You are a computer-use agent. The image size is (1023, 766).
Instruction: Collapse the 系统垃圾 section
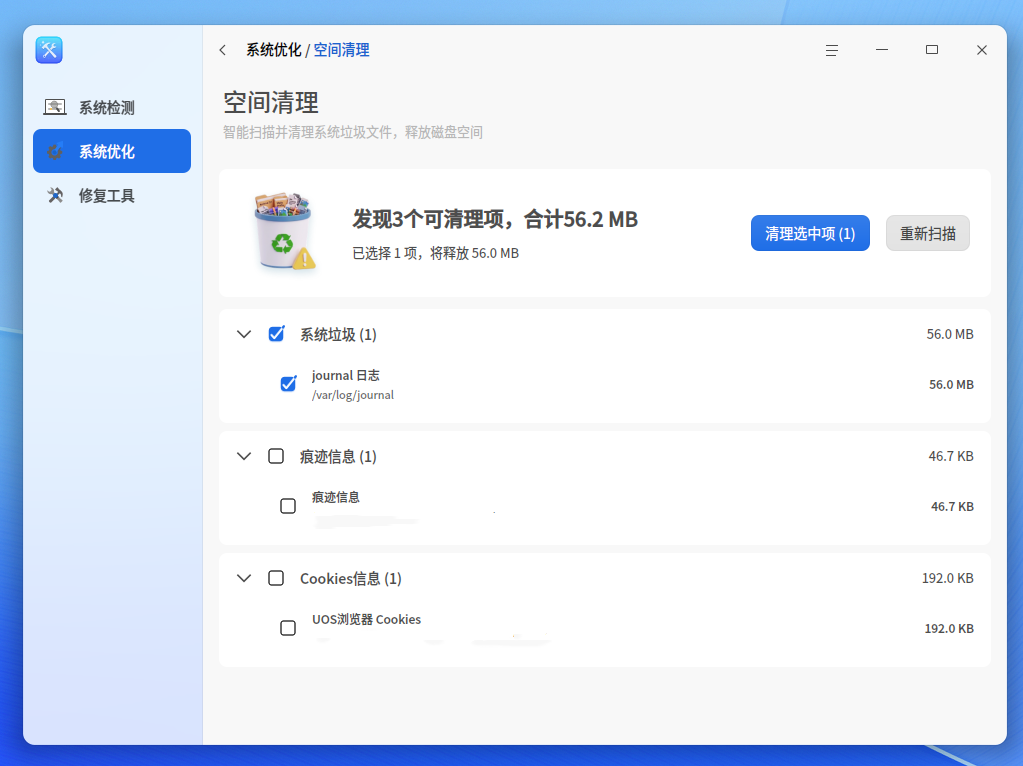tap(244, 334)
